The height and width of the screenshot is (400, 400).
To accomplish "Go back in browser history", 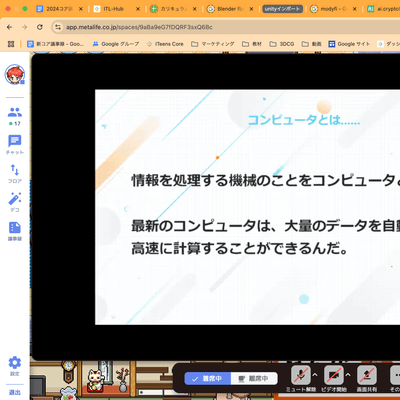I will tap(9, 27).
